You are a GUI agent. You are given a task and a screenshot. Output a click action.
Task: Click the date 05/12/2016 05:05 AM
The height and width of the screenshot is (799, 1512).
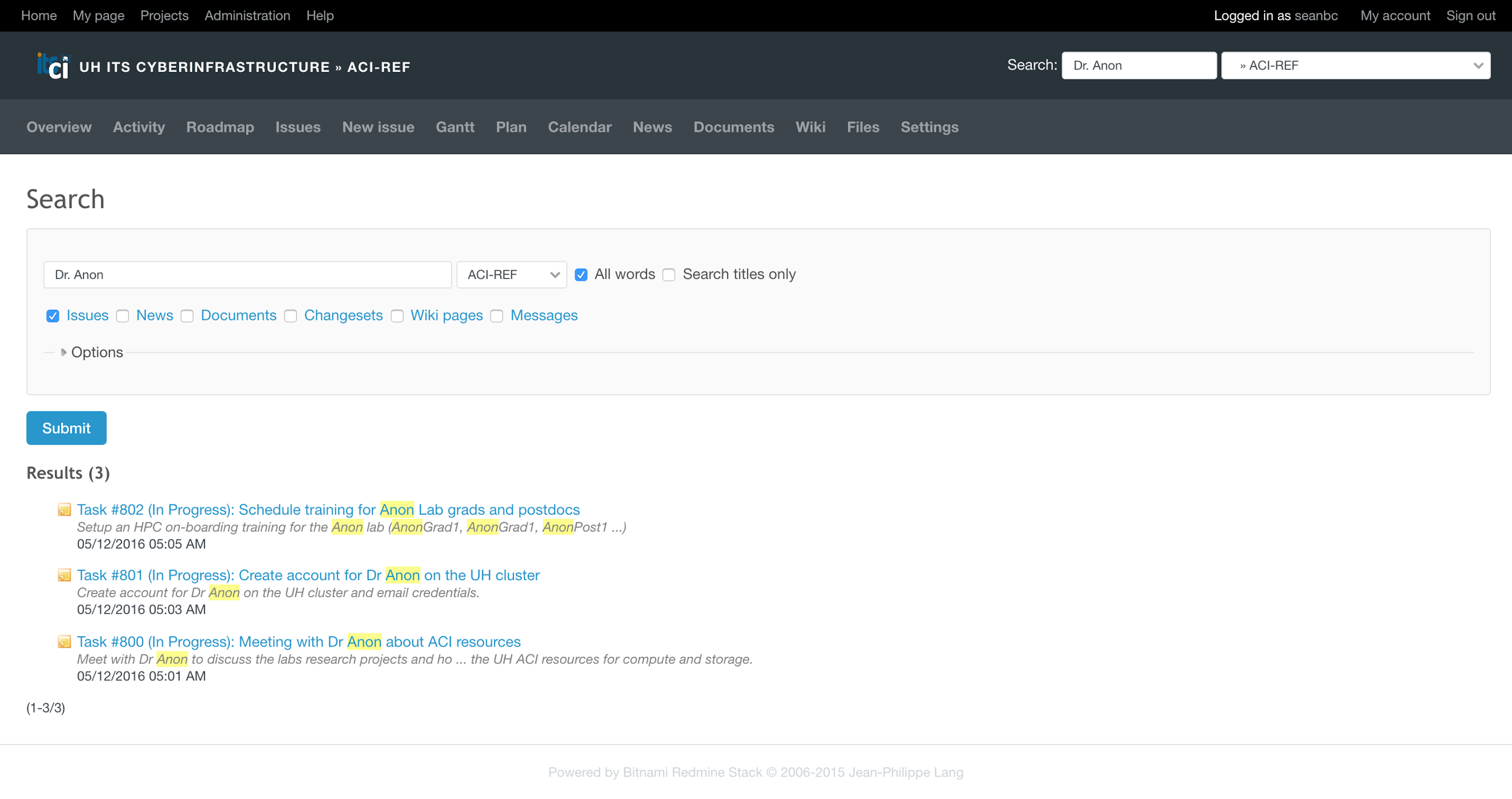[x=142, y=544]
